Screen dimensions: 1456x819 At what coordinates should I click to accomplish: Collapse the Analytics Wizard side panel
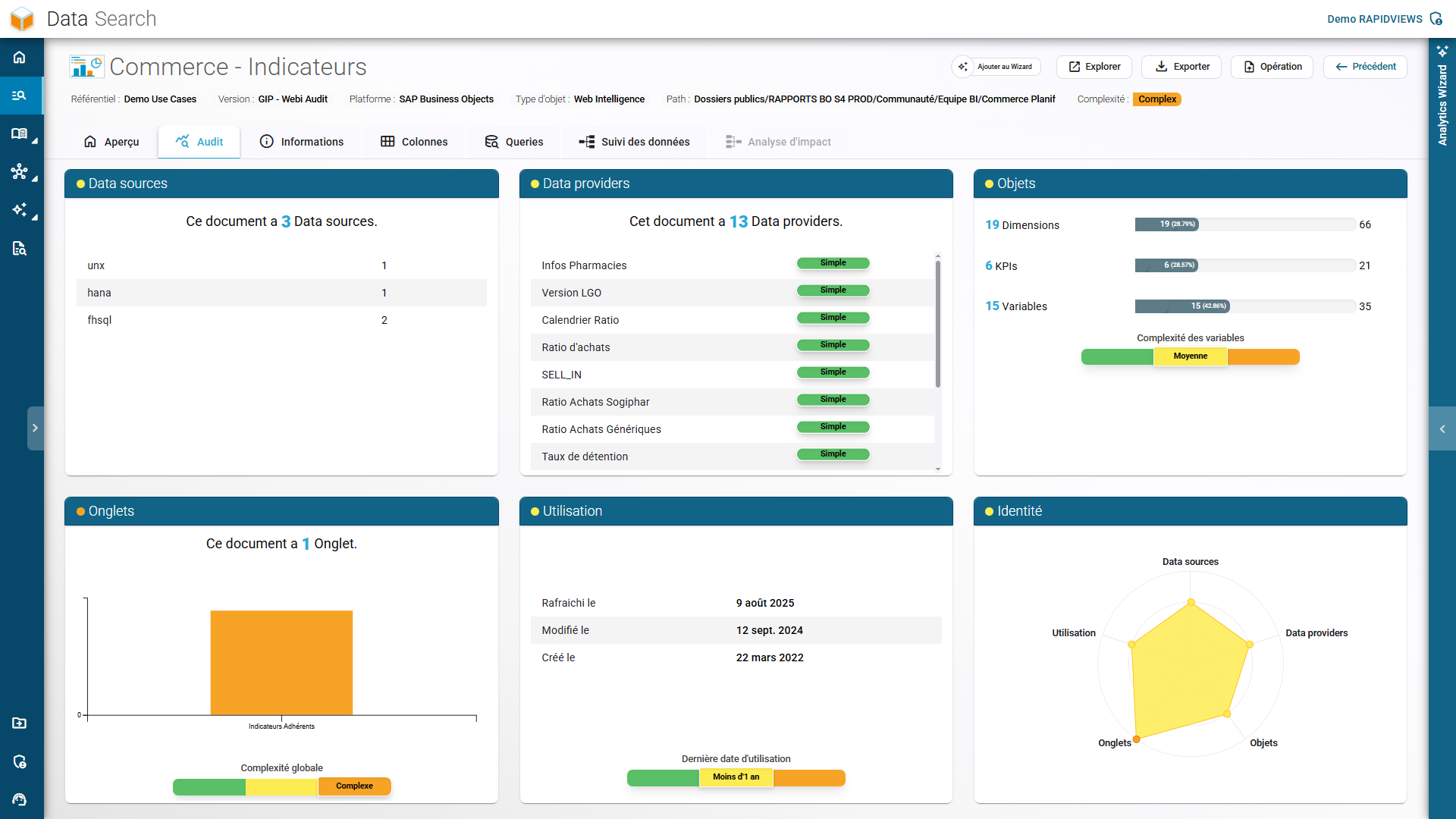pos(1443,428)
